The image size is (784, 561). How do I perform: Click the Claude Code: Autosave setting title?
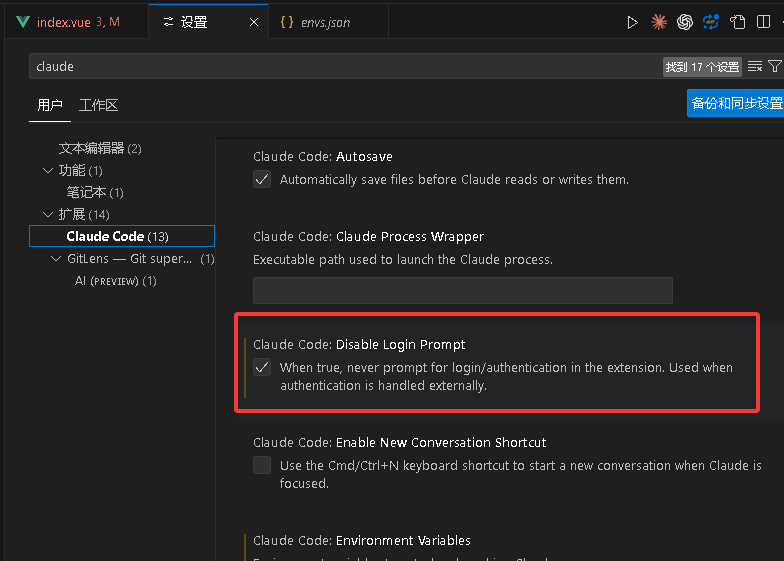[x=322, y=156]
